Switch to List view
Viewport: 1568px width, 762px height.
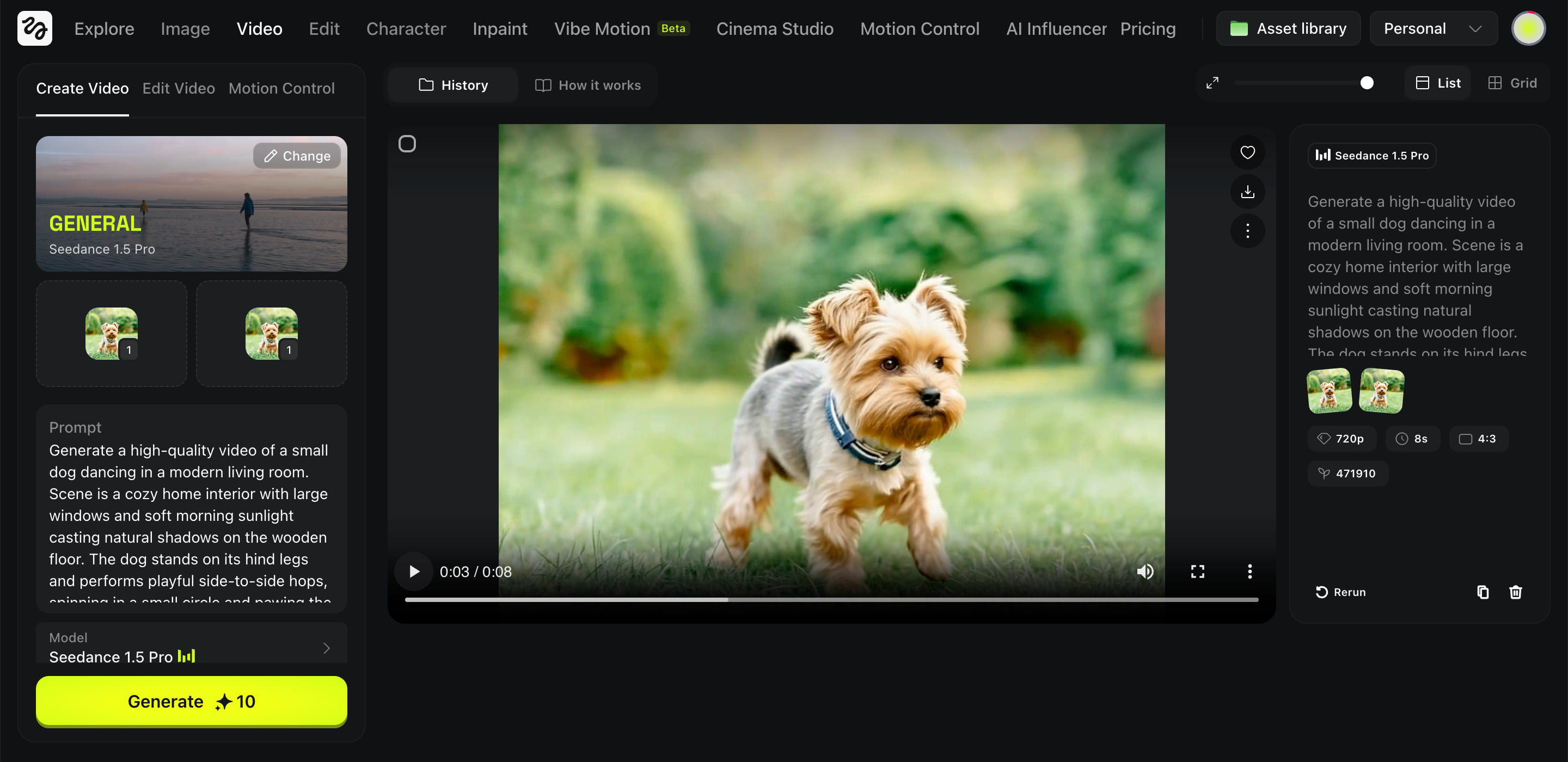(1438, 83)
